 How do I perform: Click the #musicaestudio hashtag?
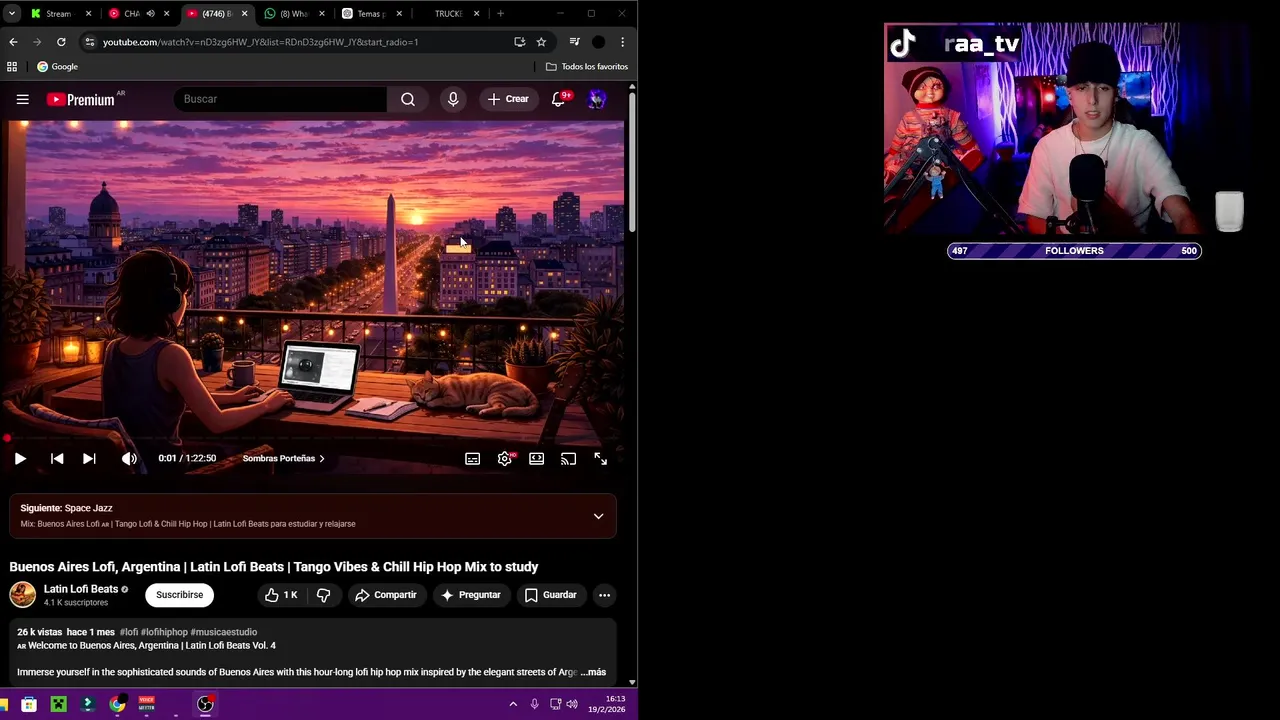tap(224, 632)
